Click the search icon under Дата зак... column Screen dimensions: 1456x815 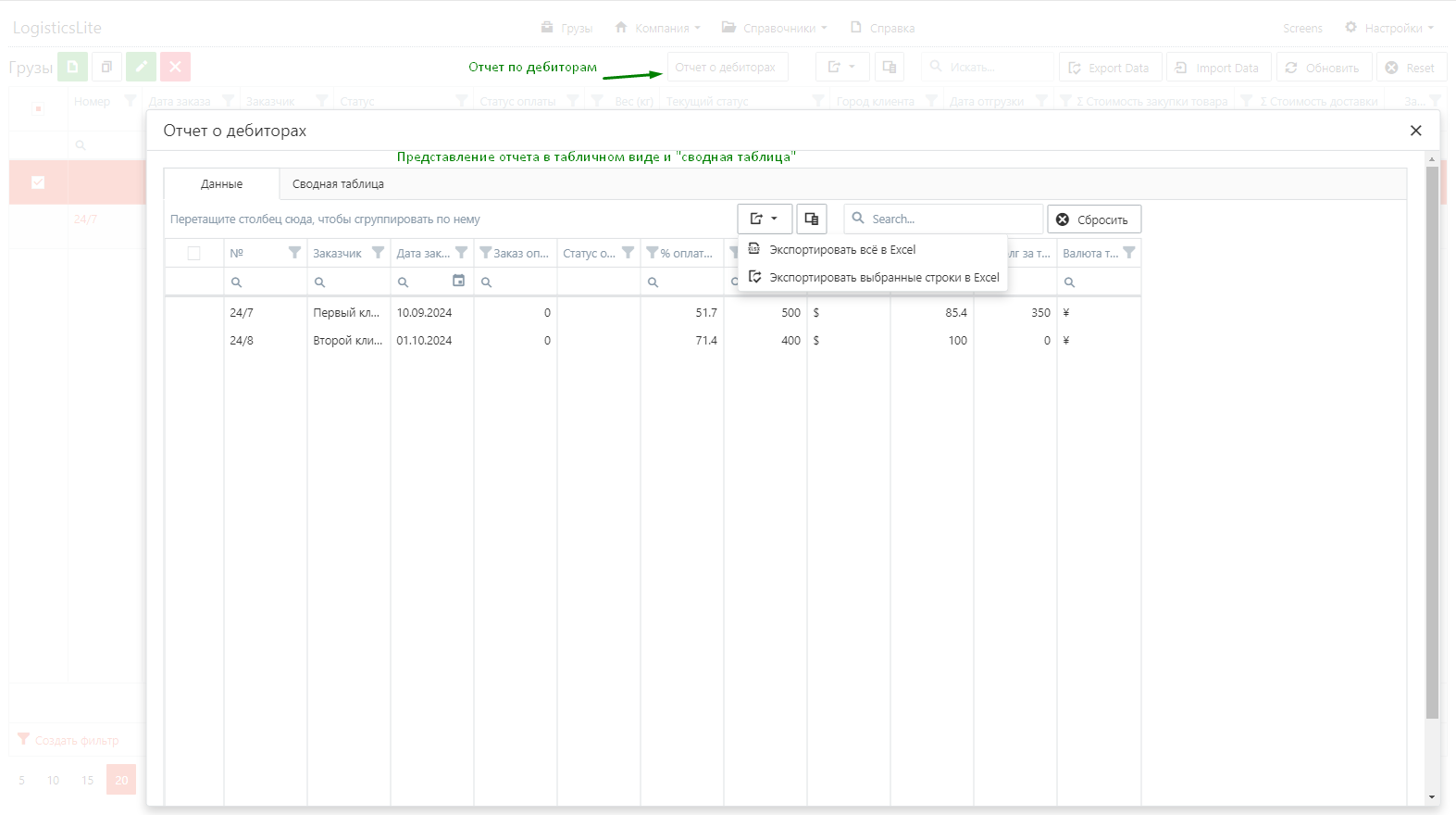click(x=403, y=282)
